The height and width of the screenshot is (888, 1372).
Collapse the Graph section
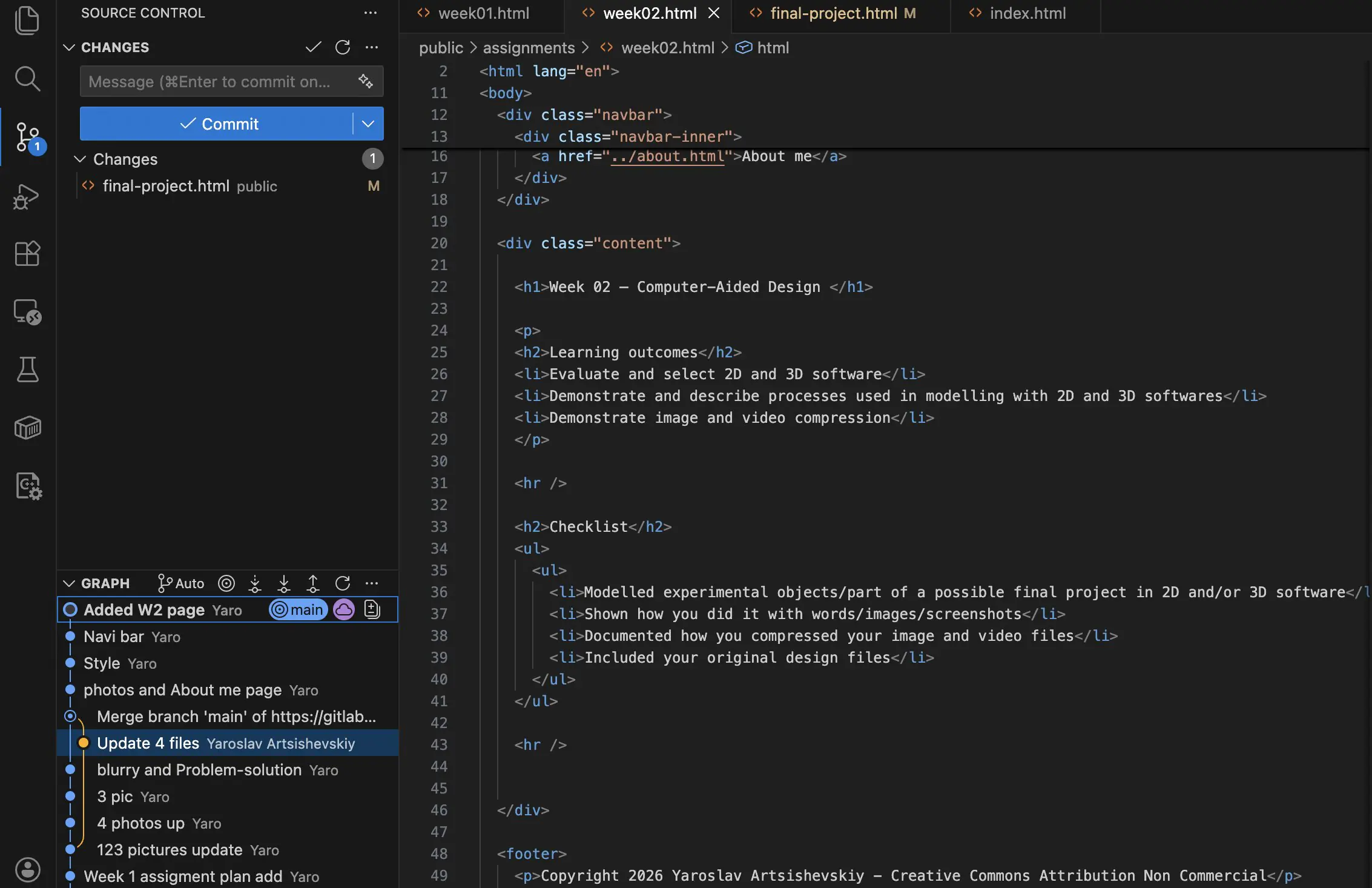point(68,583)
